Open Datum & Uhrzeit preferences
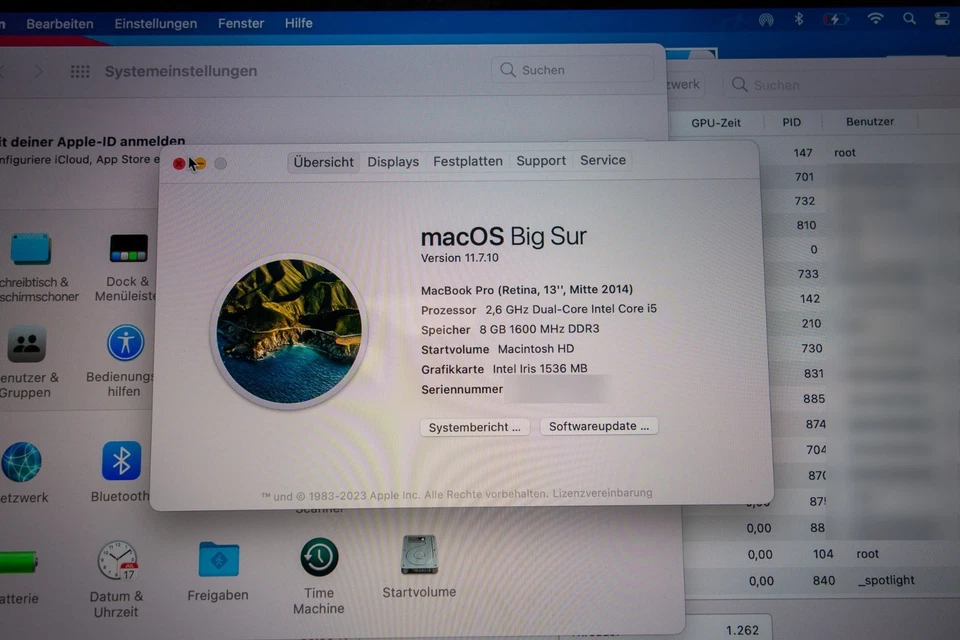Screen dimensions: 960x640 [117, 560]
